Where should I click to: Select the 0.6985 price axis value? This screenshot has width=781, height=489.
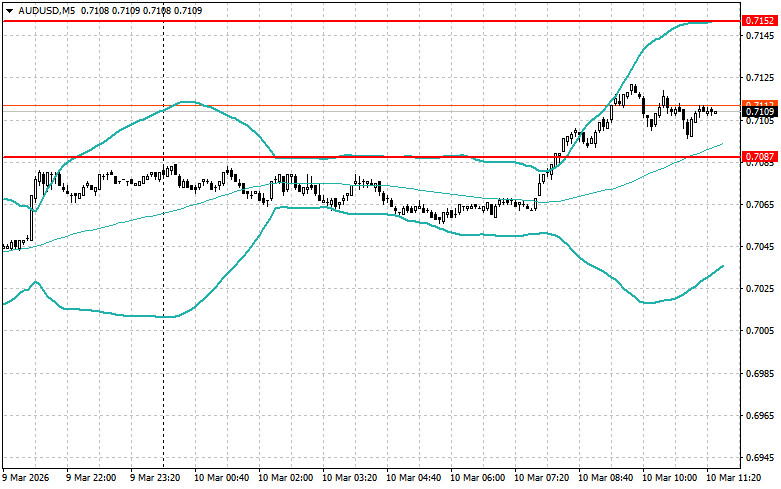(760, 373)
